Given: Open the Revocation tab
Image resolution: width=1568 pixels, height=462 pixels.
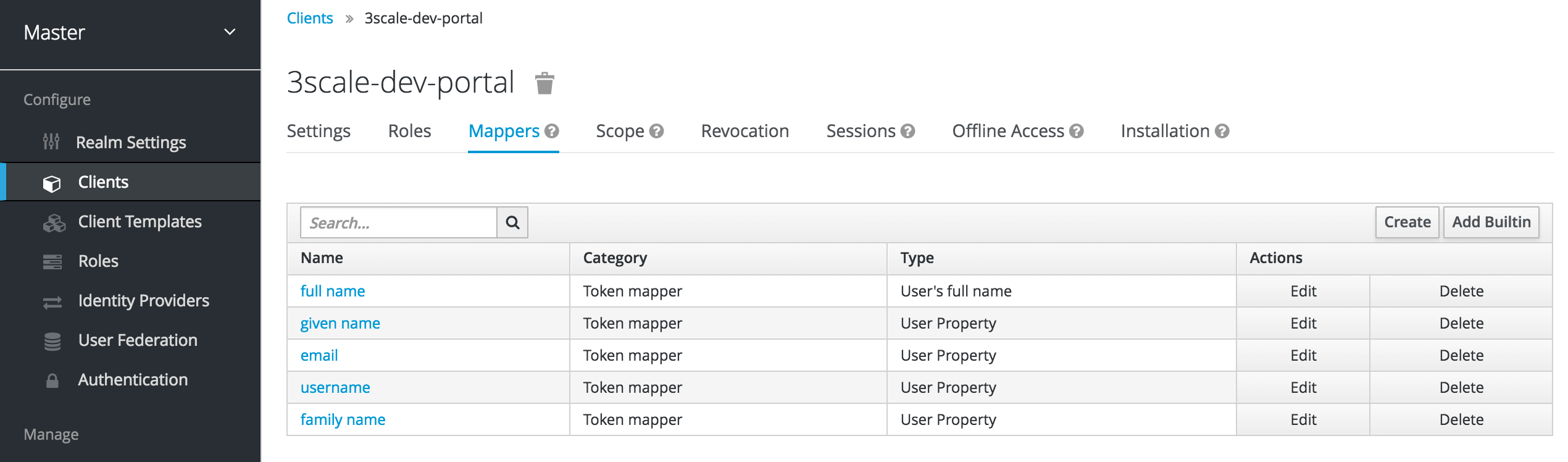Looking at the screenshot, I should 744,131.
